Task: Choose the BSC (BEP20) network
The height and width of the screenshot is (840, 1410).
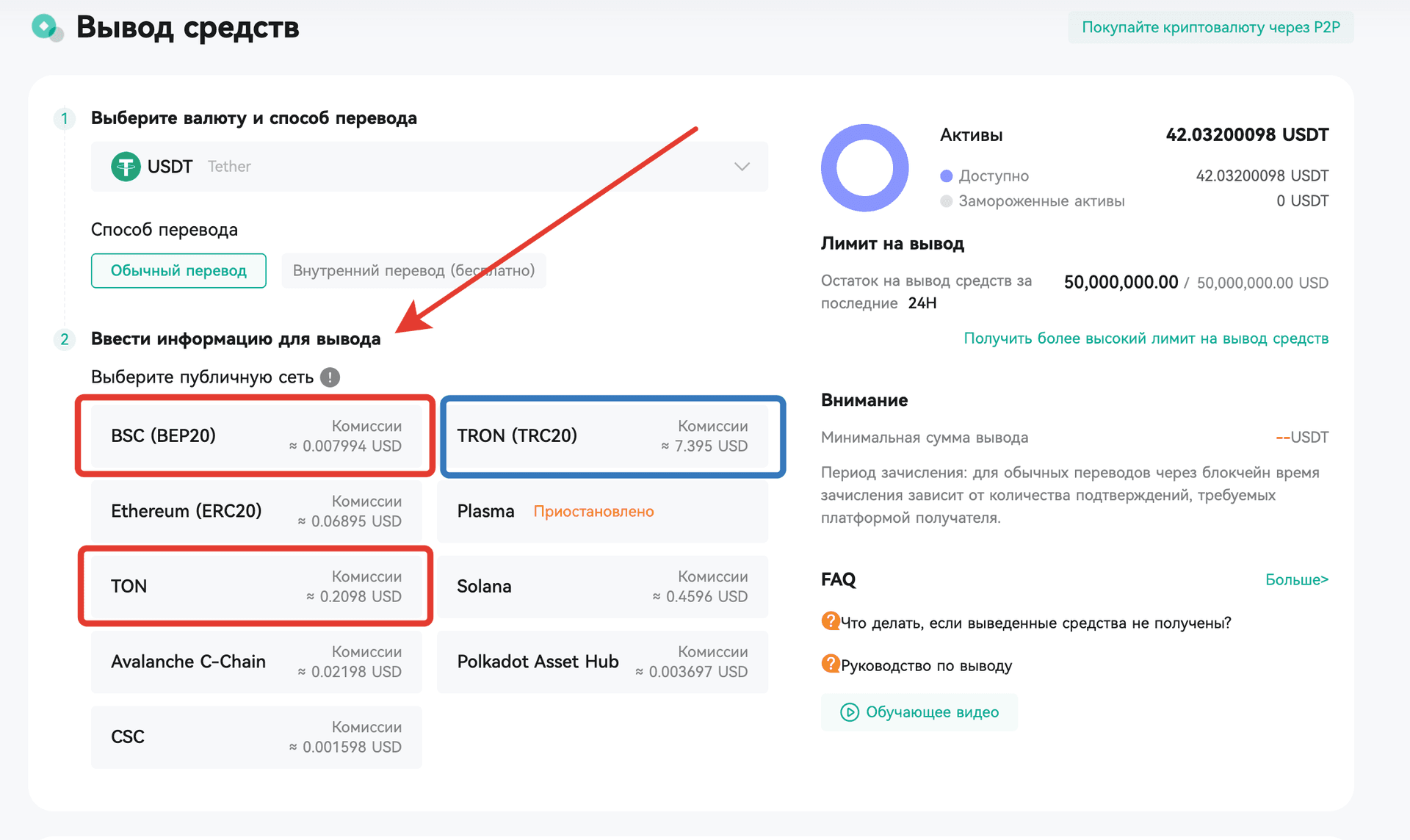Action: coord(256,436)
